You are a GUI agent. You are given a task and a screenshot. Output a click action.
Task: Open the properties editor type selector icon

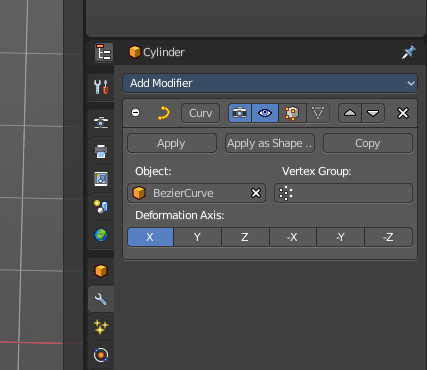pos(104,53)
